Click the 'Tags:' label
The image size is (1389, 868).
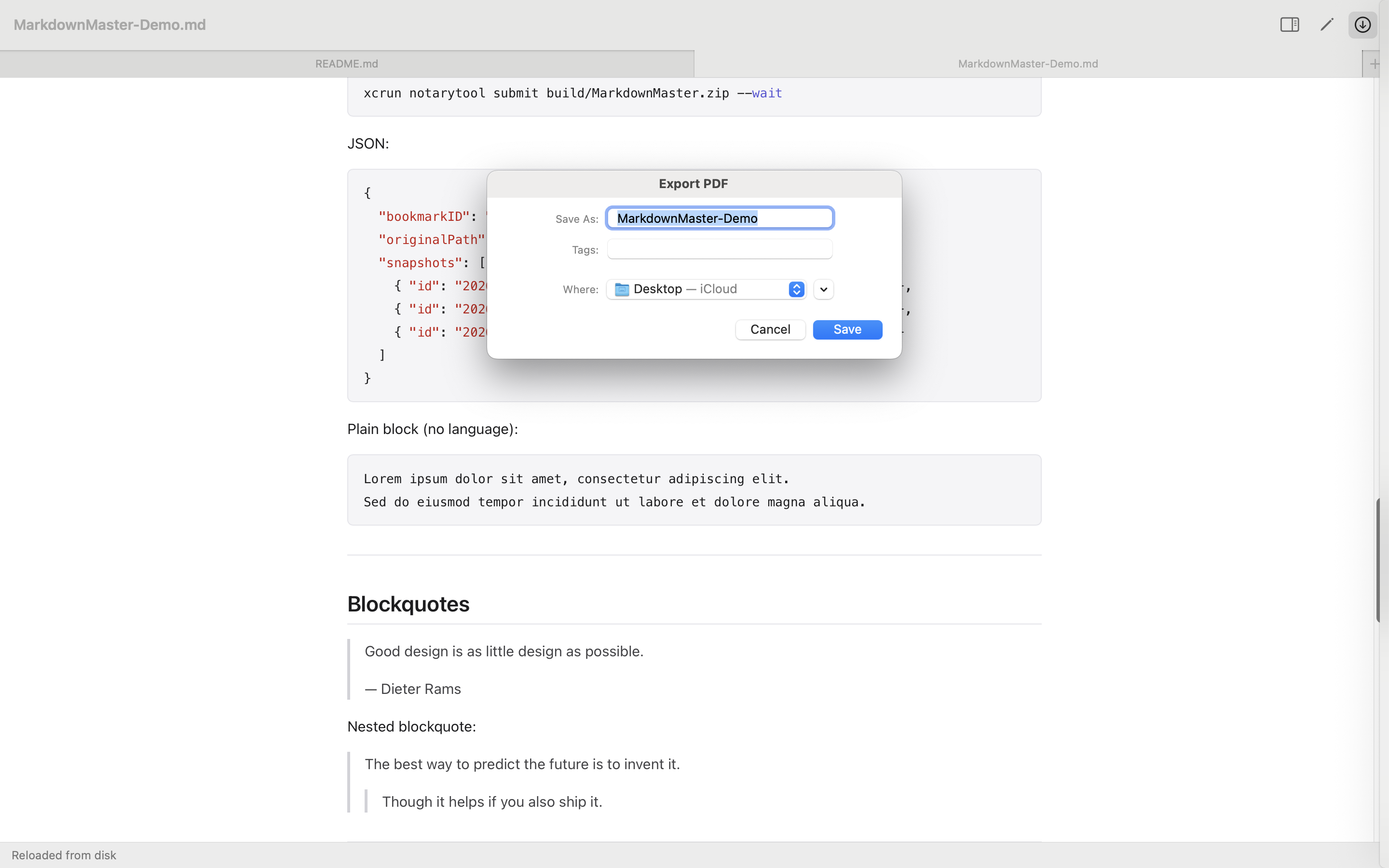[585, 250]
